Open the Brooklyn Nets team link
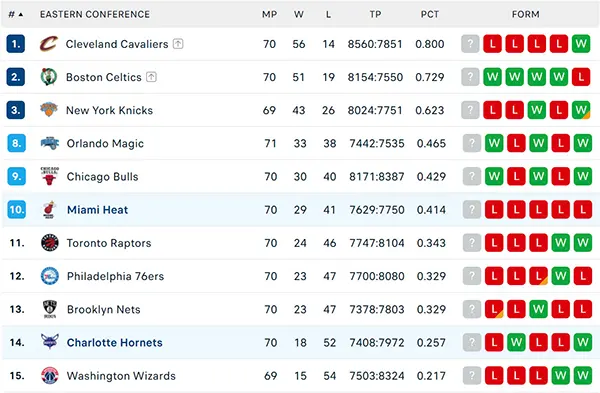The image size is (600, 393). [104, 309]
